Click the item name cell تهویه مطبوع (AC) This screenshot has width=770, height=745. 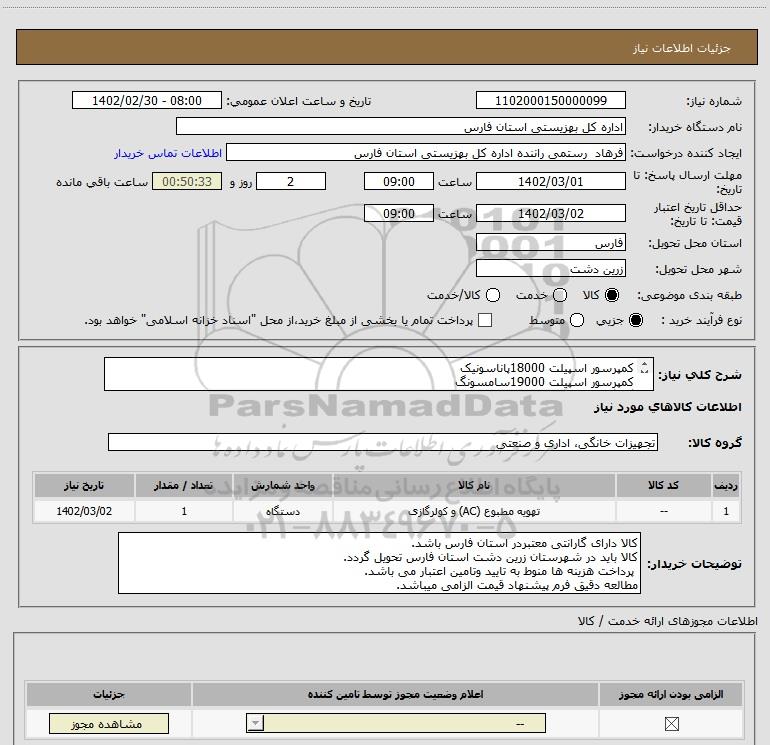pos(474,511)
